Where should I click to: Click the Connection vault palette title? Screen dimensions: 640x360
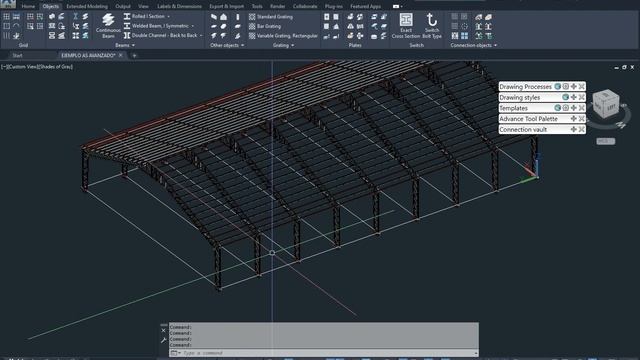point(523,129)
